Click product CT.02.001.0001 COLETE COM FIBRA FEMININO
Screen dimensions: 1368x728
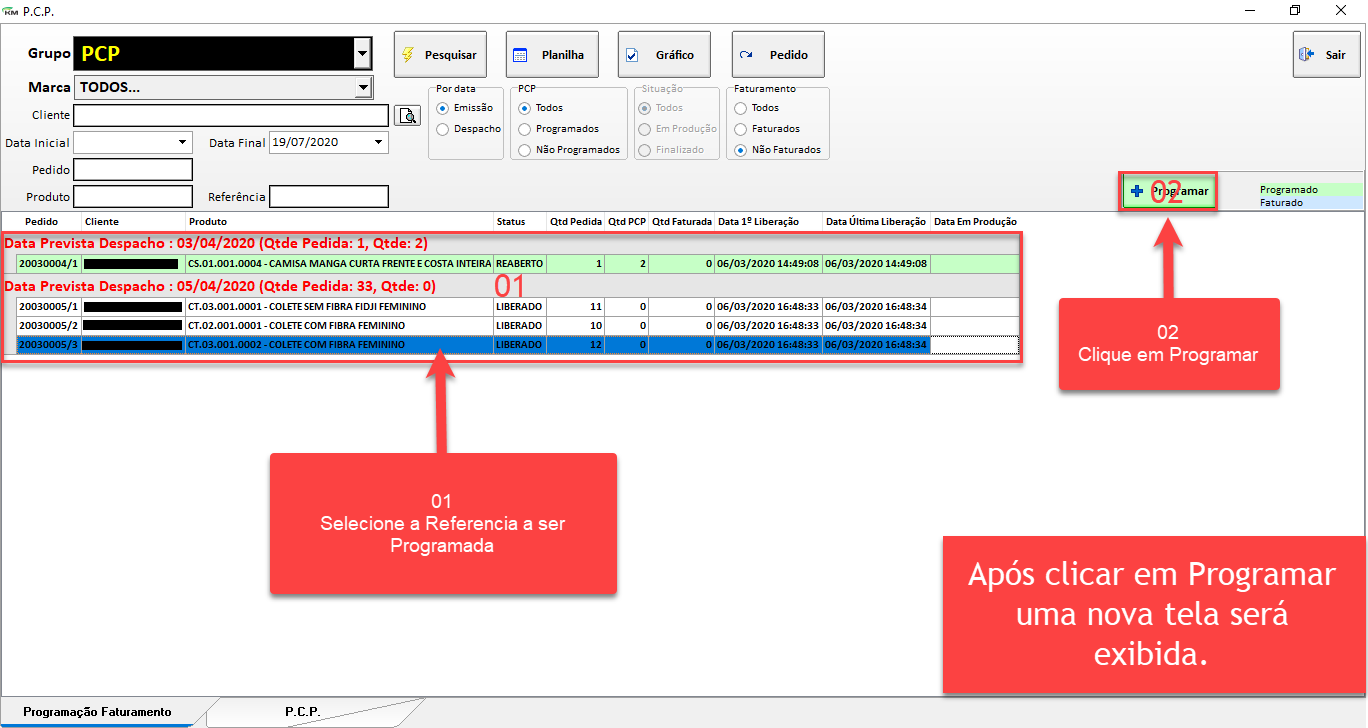(339, 325)
